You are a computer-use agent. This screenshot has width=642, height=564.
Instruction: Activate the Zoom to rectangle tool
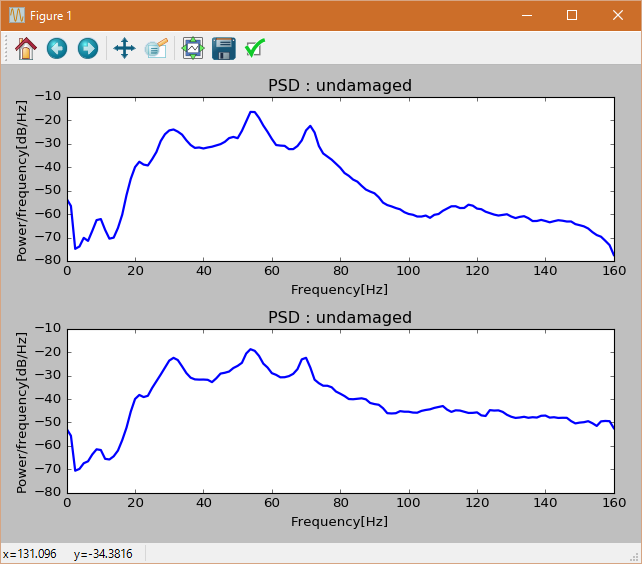[156, 48]
